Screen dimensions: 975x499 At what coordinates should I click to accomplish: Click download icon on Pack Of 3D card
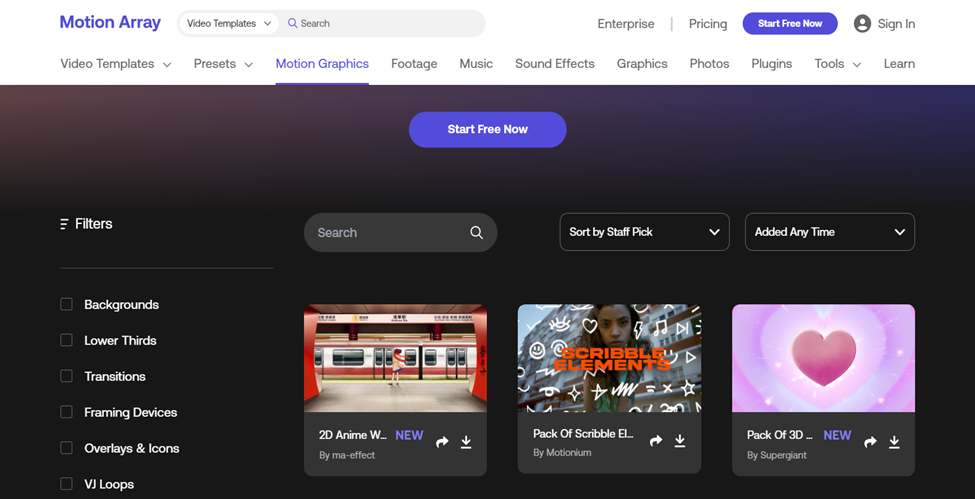894,442
